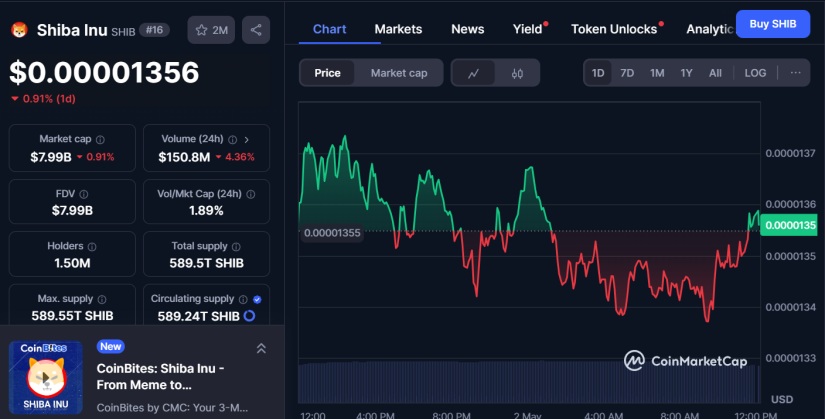This screenshot has height=419, width=825.
Task: Select Market cap chart mode
Action: pos(399,73)
